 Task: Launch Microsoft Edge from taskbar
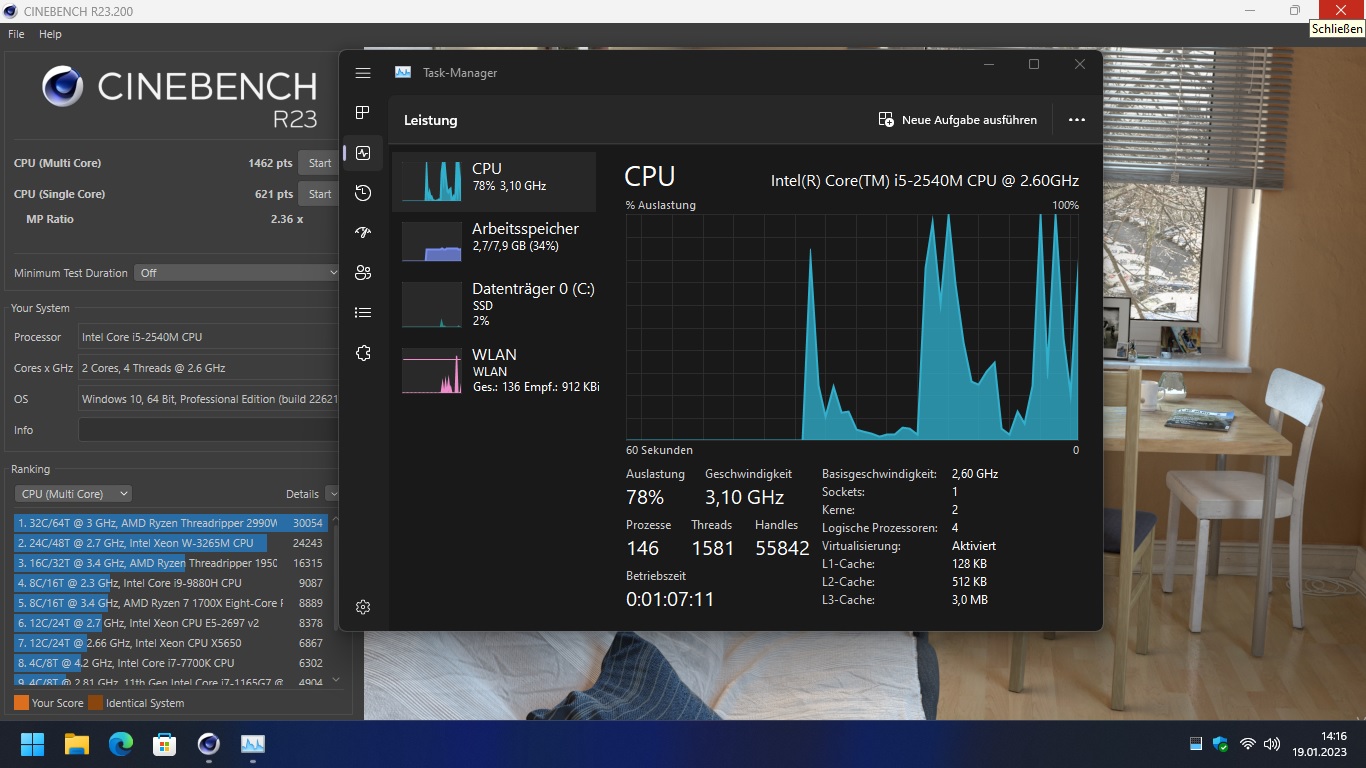tap(120, 744)
